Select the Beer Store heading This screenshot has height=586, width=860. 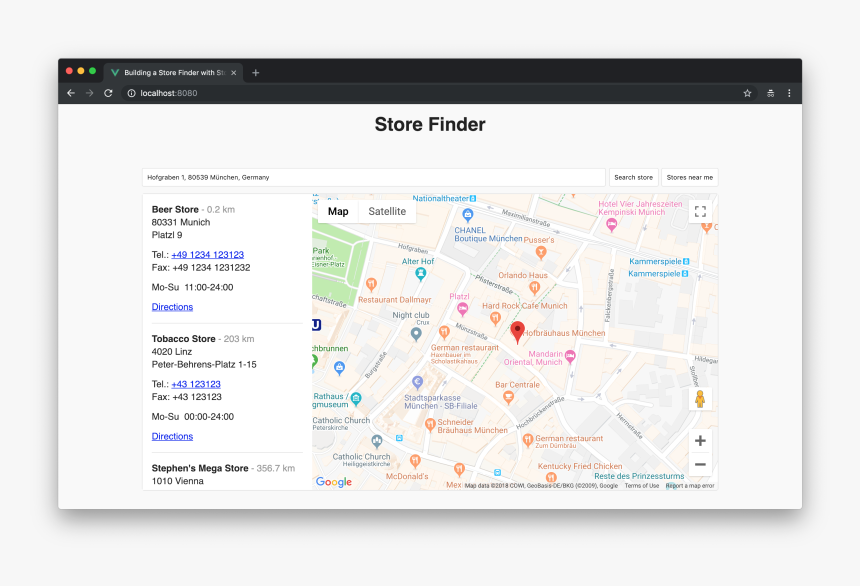click(175, 210)
